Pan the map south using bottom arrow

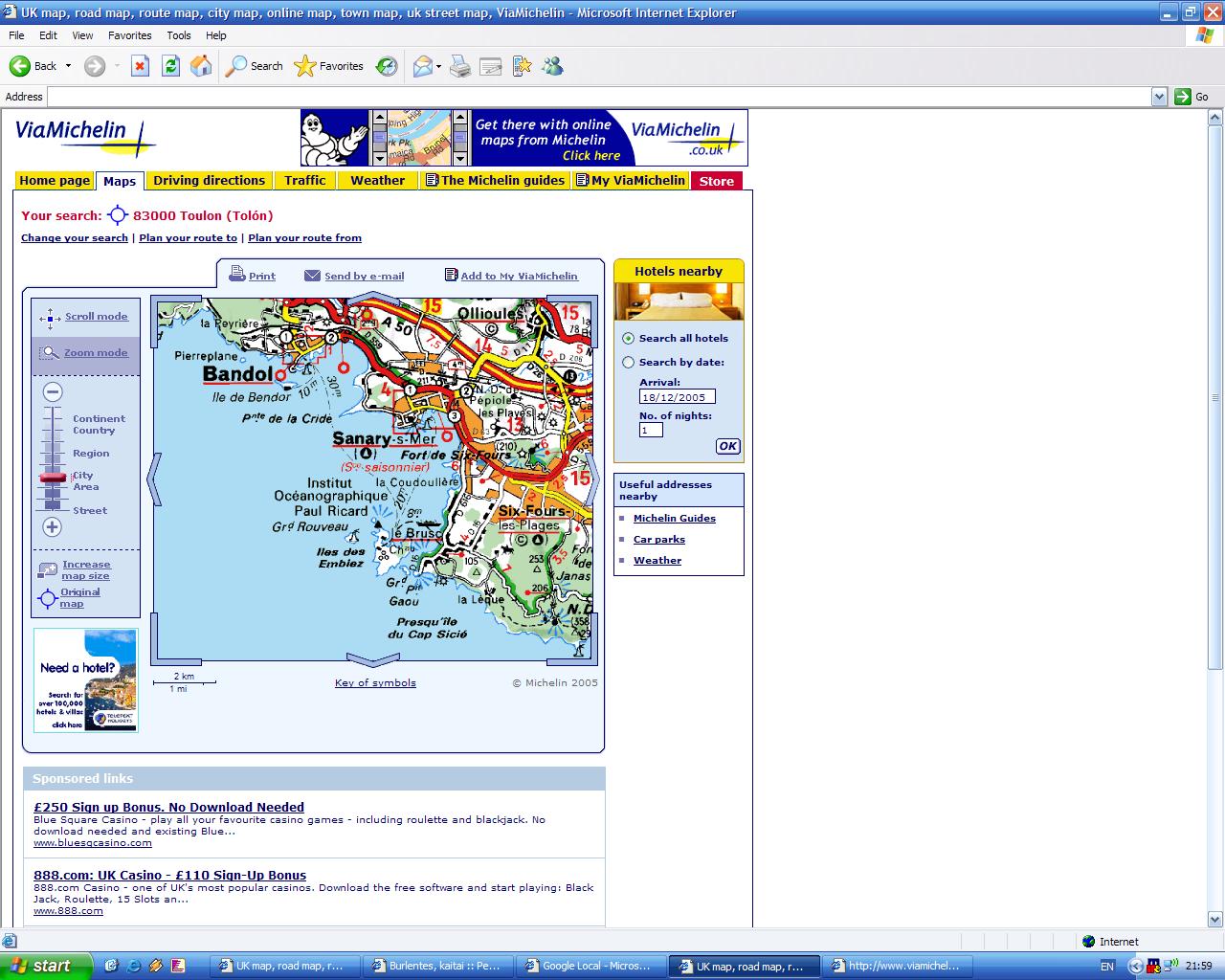373,659
